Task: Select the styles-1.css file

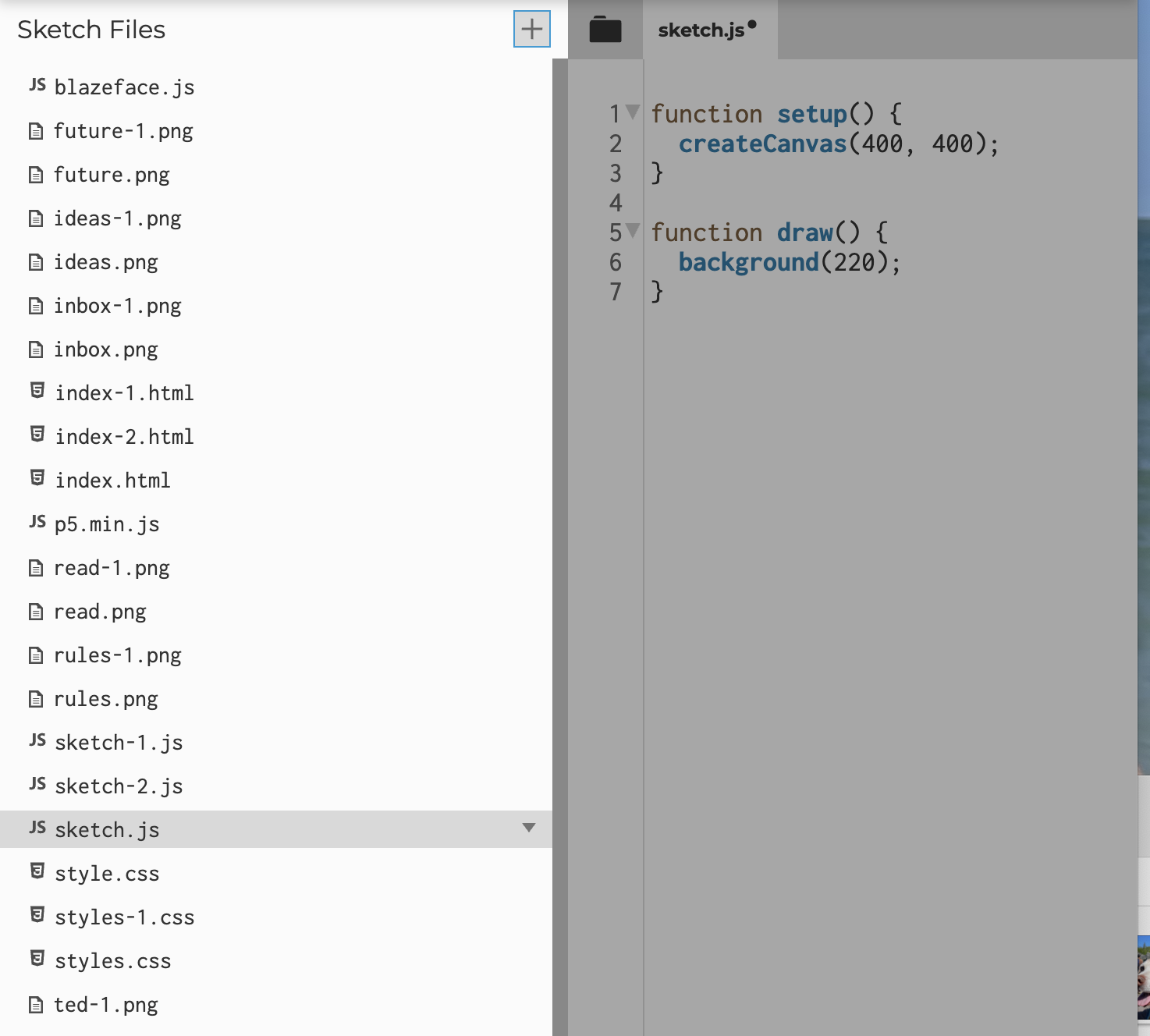Action: point(125,917)
